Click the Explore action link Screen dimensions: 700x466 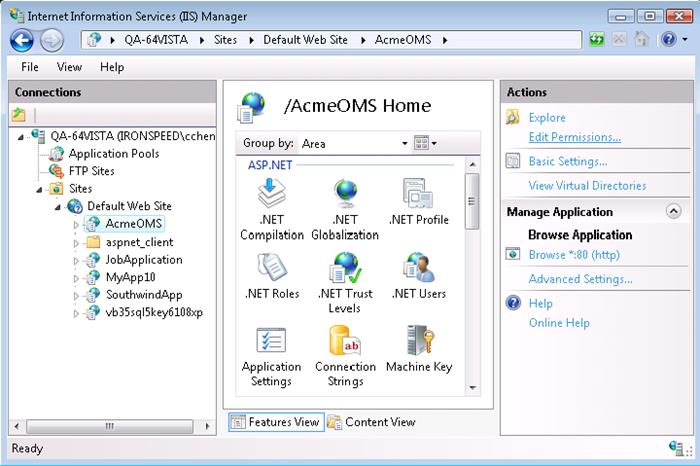[547, 117]
